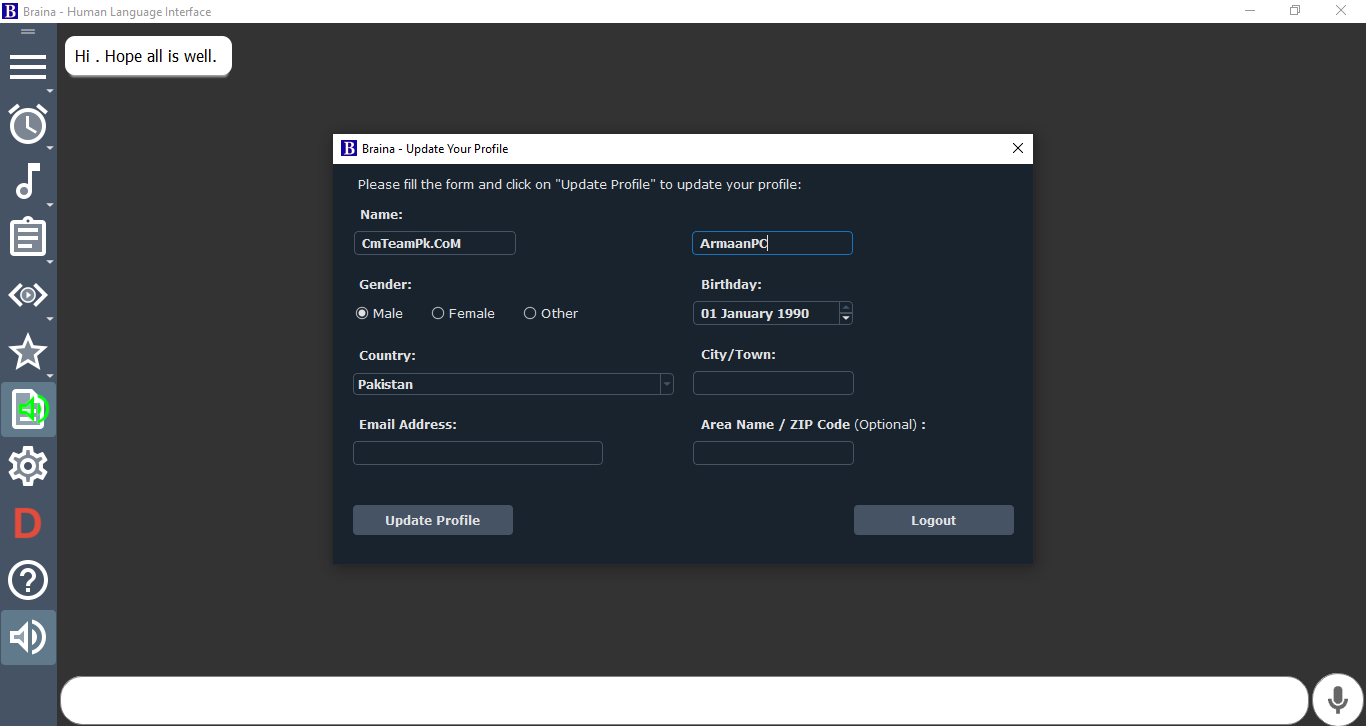Open the custom commands code-play icon
Screen dimensions: 1366x726
28,295
